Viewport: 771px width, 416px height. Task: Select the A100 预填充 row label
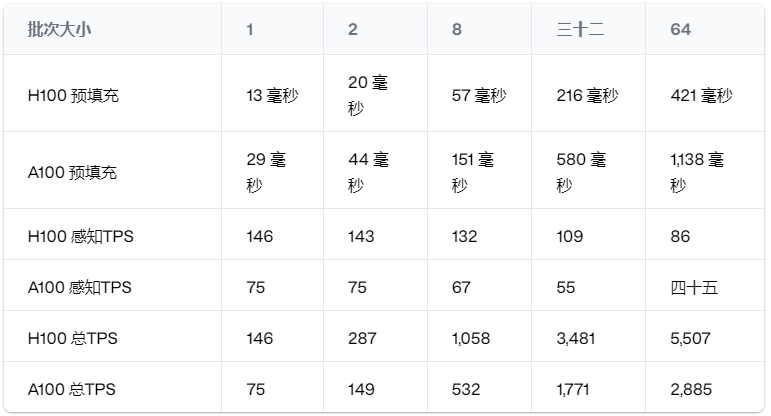coord(73,172)
